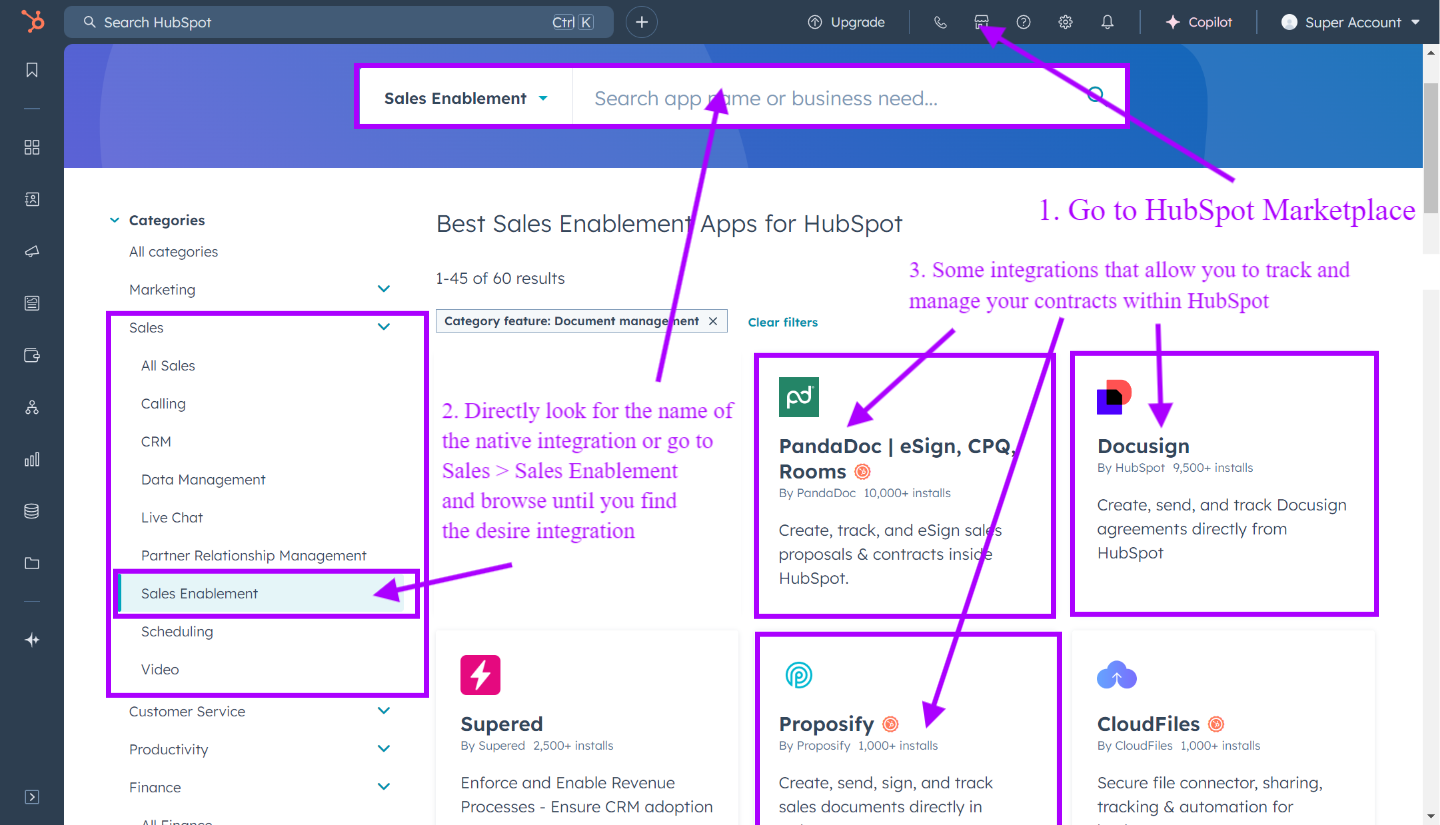Open HubSpot notifications bell

(x=1107, y=21)
